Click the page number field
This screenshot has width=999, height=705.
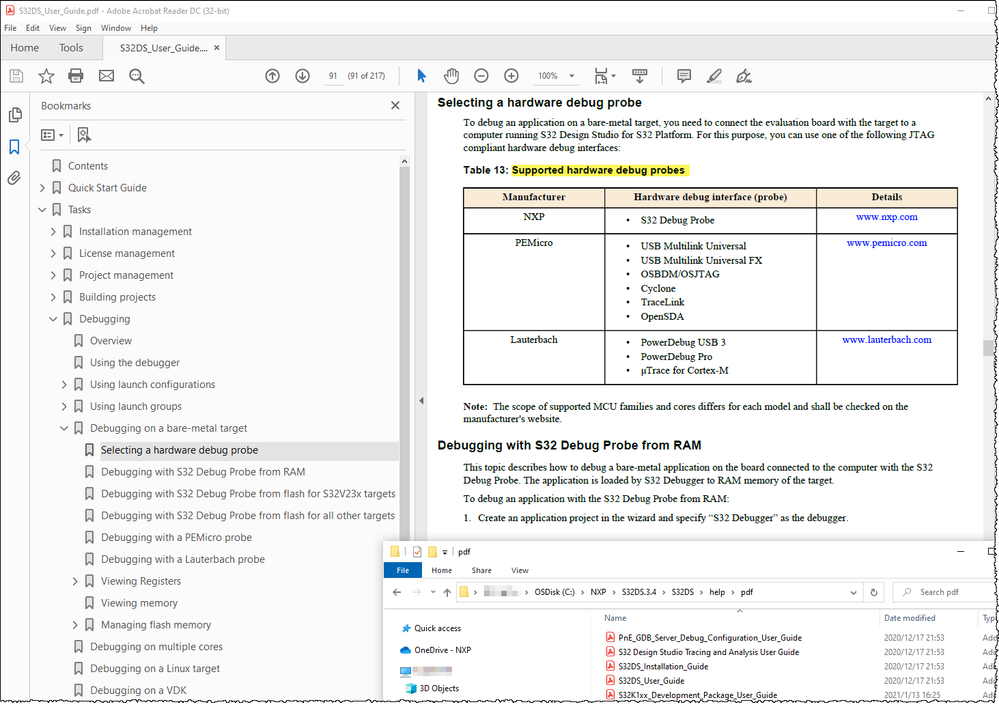(x=333, y=76)
